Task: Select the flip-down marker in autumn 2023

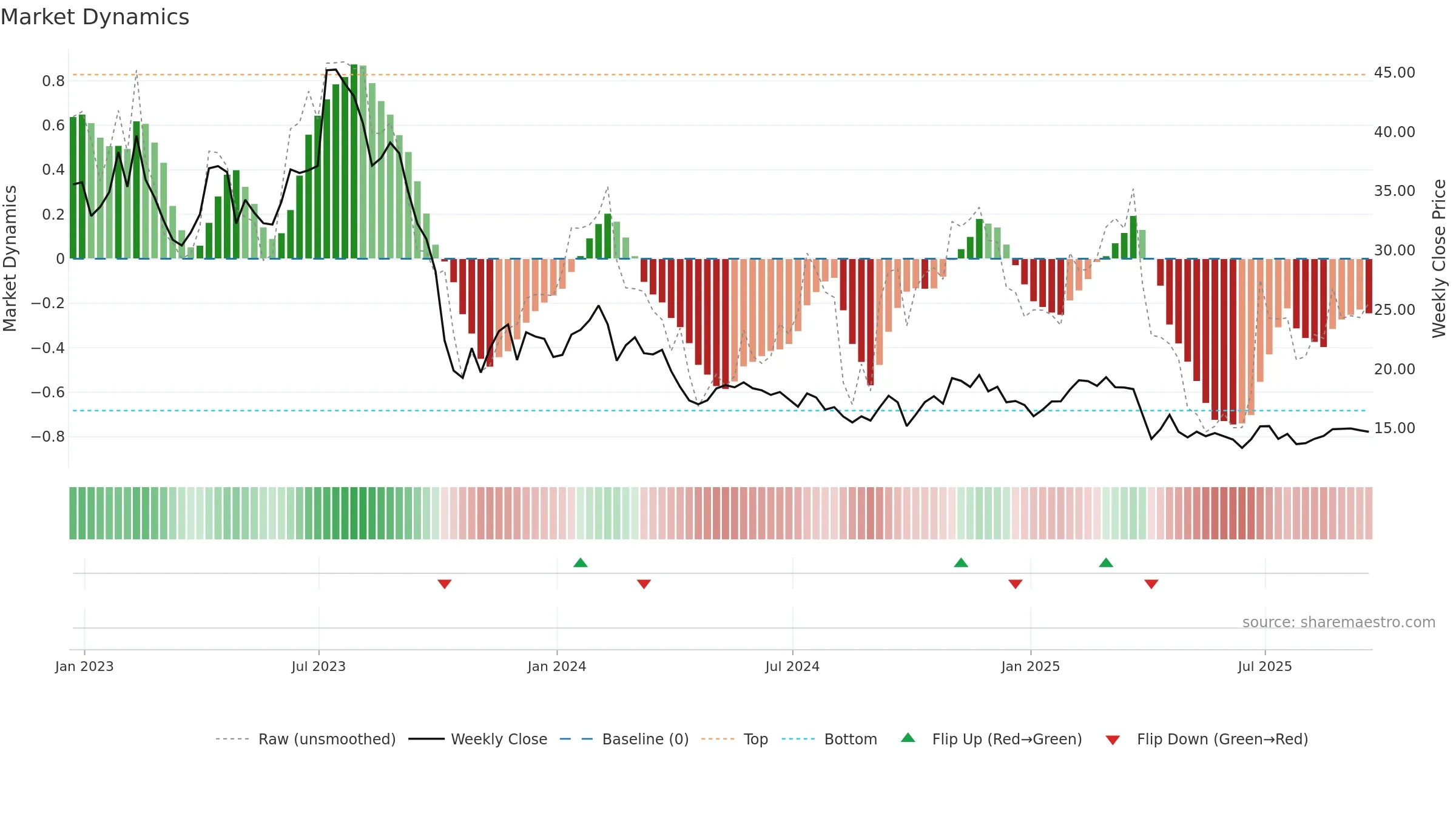Action: 445,584
